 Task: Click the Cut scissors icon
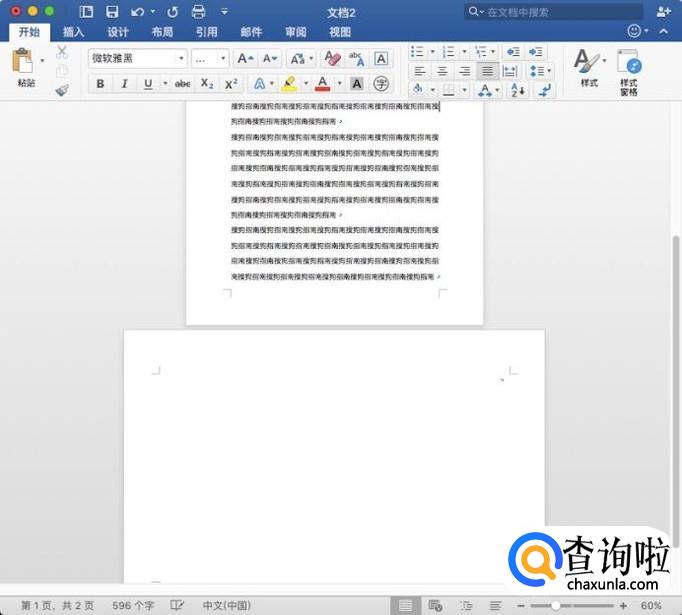coord(62,52)
